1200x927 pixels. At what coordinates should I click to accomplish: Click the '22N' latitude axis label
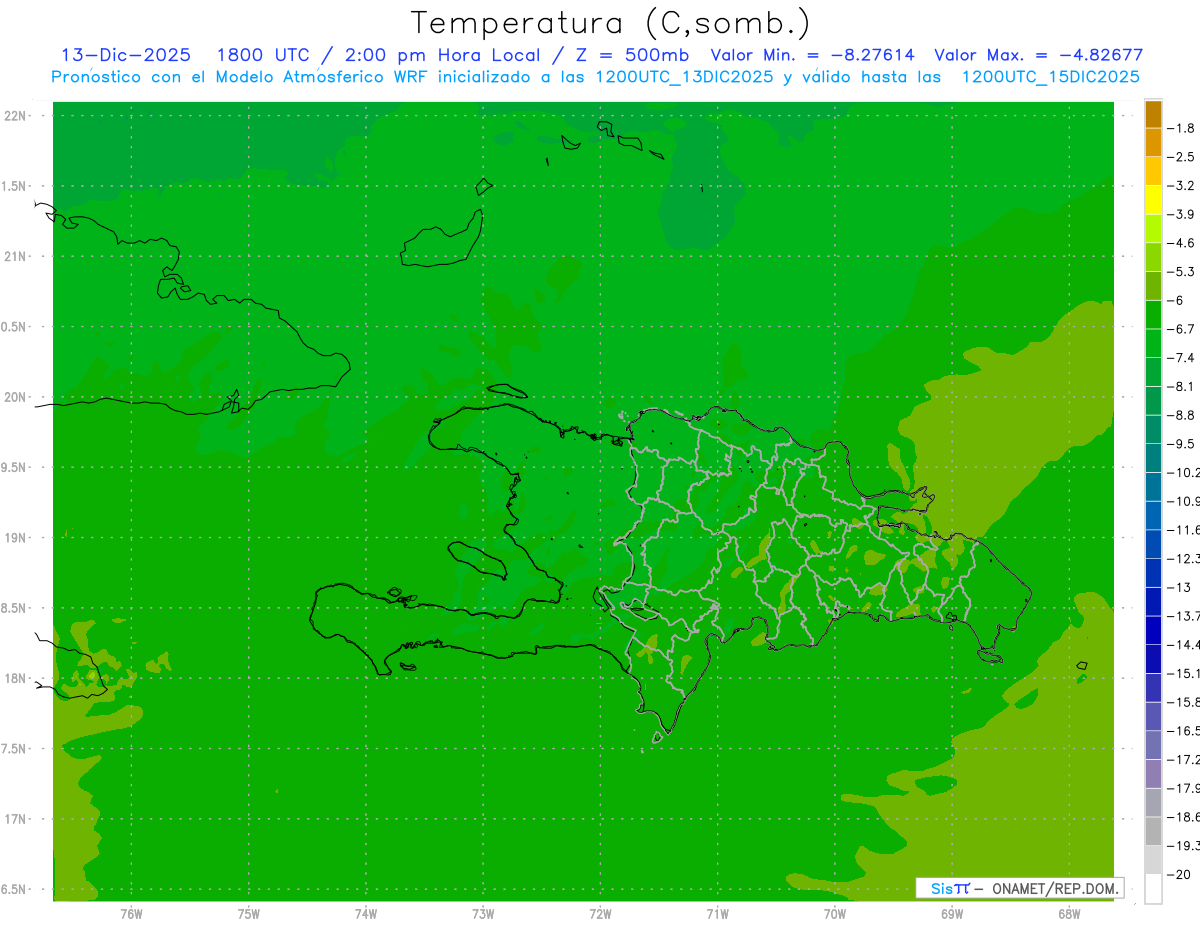click(x=16, y=116)
